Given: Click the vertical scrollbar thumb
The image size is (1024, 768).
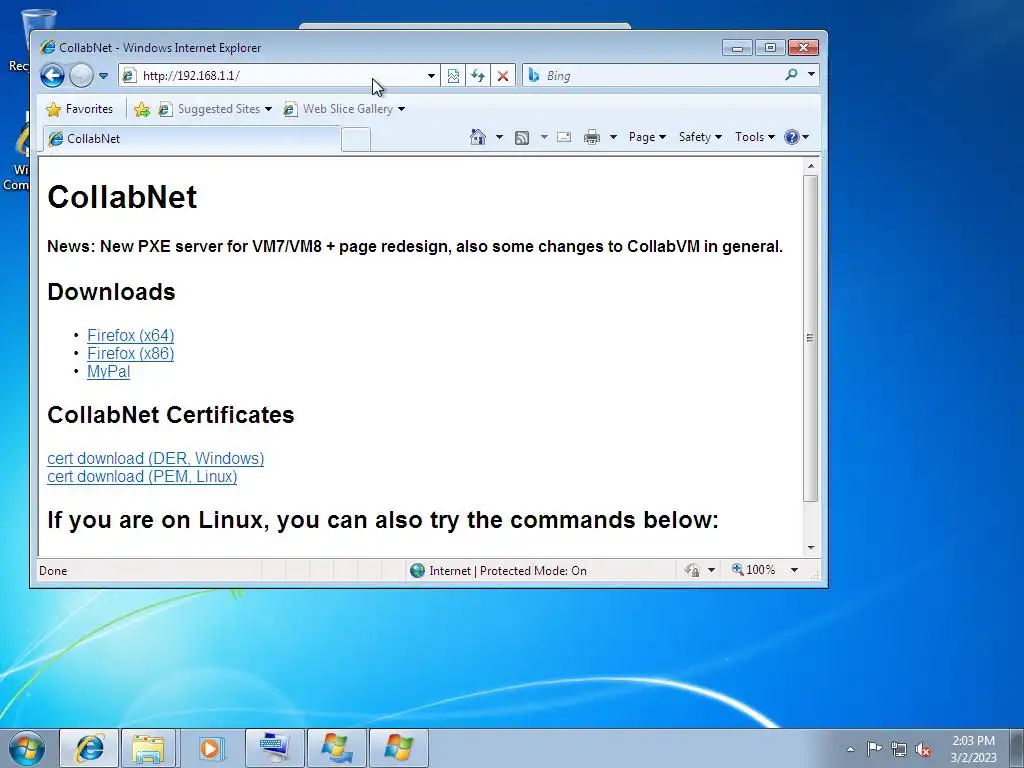Looking at the screenshot, I should tap(810, 338).
